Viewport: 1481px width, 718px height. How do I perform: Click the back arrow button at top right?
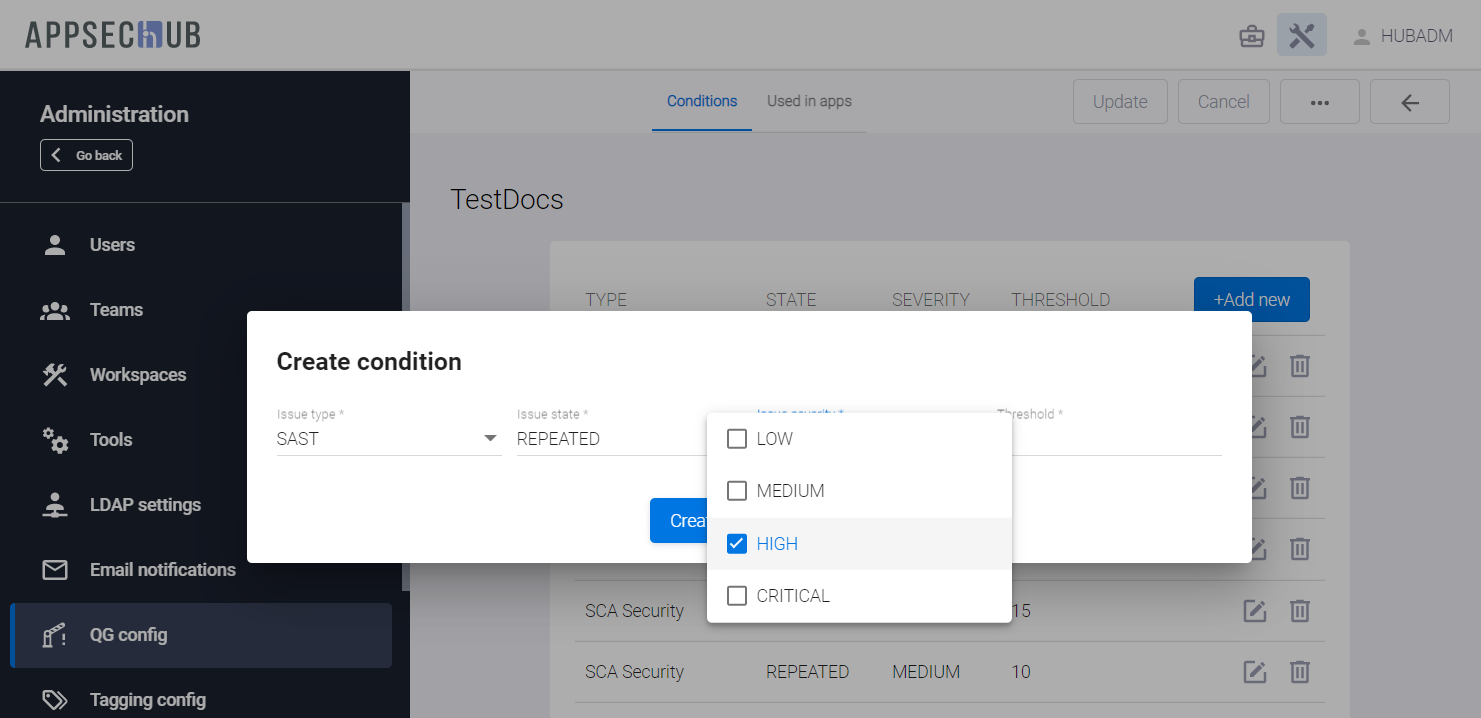click(x=1409, y=102)
